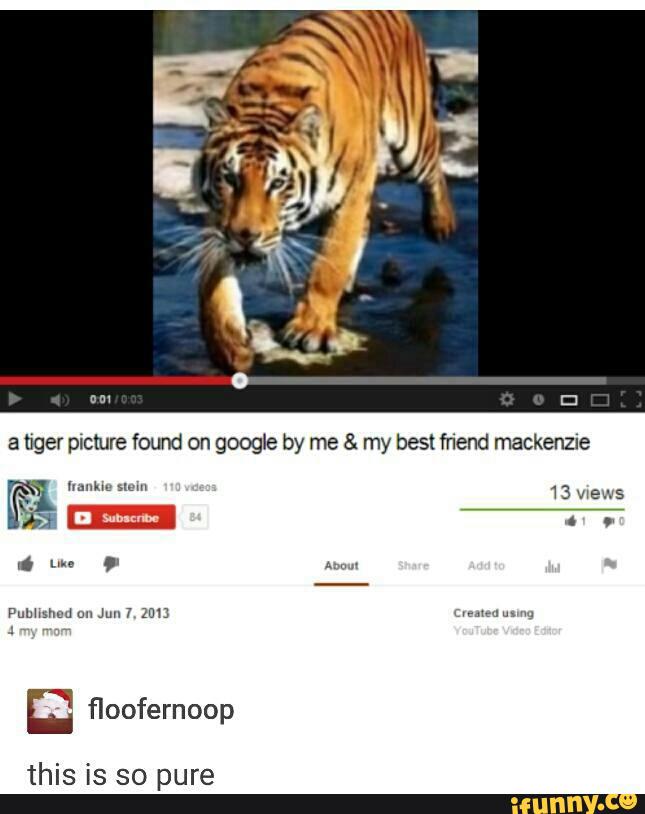The image size is (645, 814).
Task: Mute the video volume speaker icon
Action: point(59,400)
